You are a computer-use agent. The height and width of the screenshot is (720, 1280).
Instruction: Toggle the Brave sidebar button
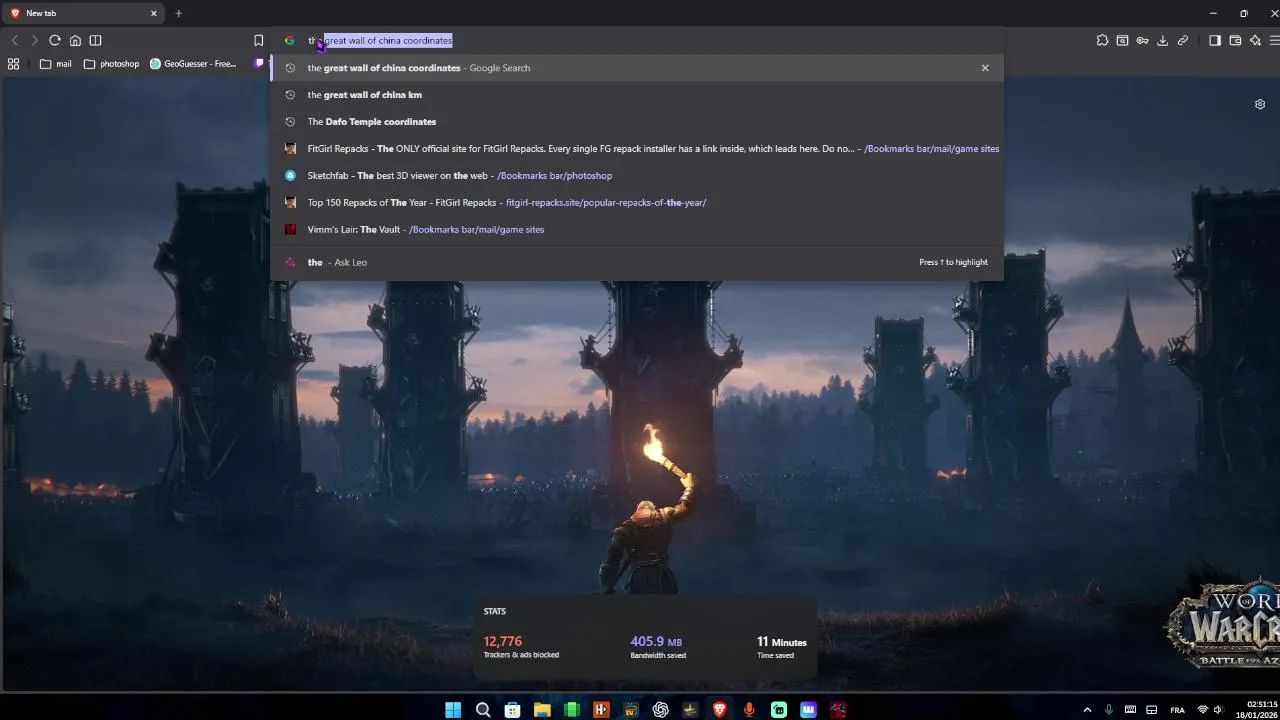point(1215,40)
